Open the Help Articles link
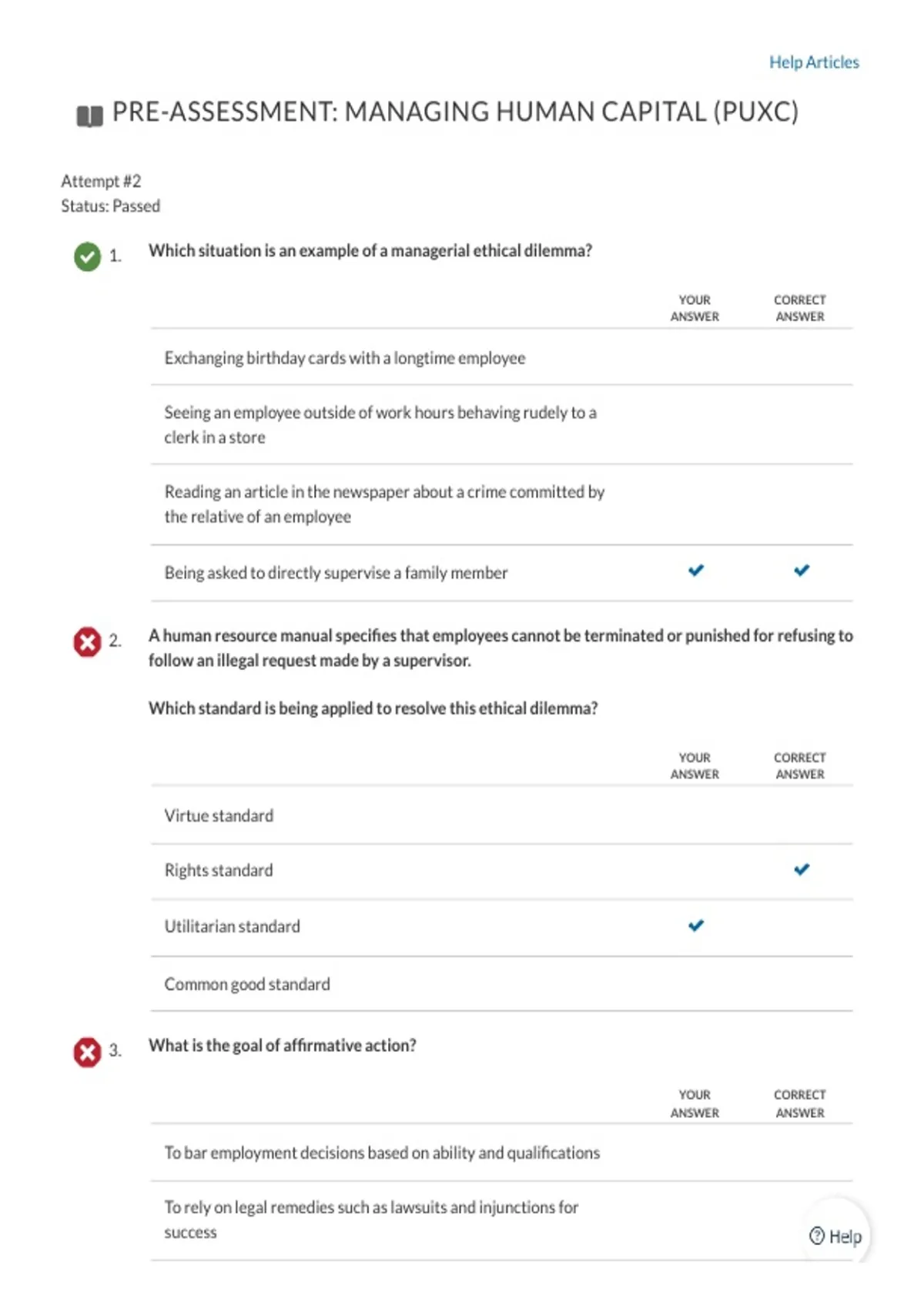 (x=814, y=62)
